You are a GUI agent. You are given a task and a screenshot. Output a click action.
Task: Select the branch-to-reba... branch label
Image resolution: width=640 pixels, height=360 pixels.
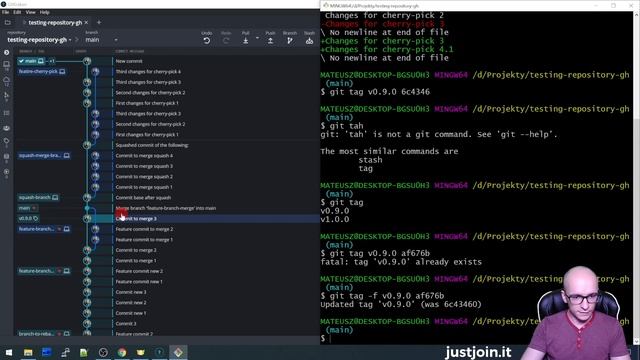tap(44, 334)
